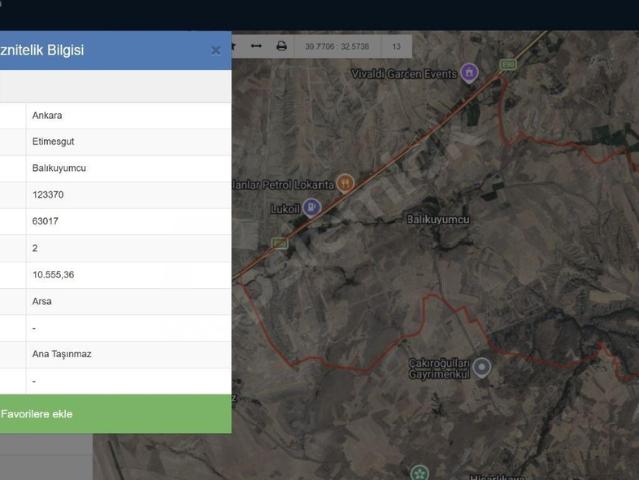Click the Petrol Lokanta restaurant pin
The image size is (639, 480).
tap(346, 183)
